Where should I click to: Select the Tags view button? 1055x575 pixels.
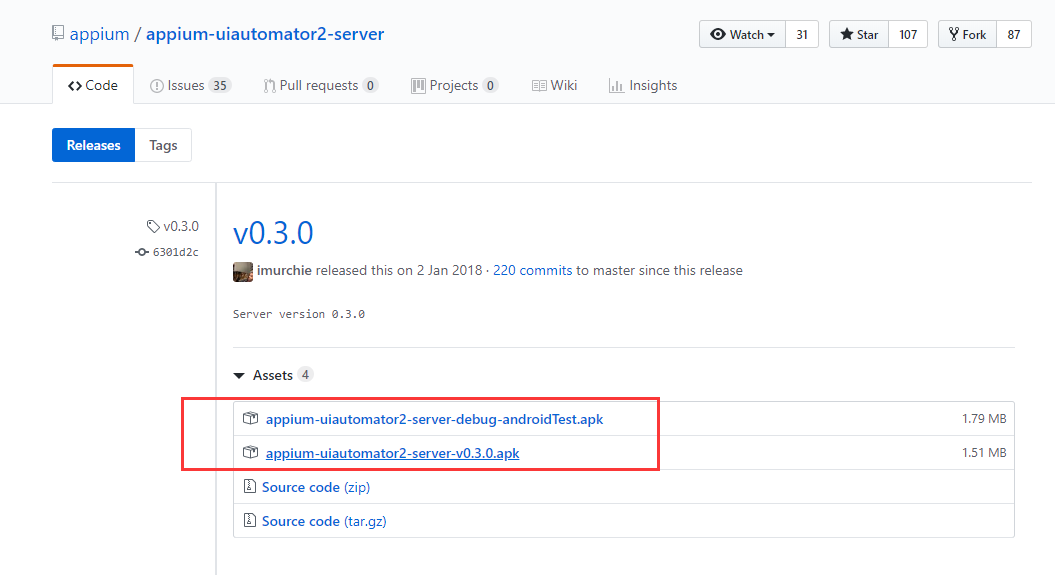(x=163, y=145)
